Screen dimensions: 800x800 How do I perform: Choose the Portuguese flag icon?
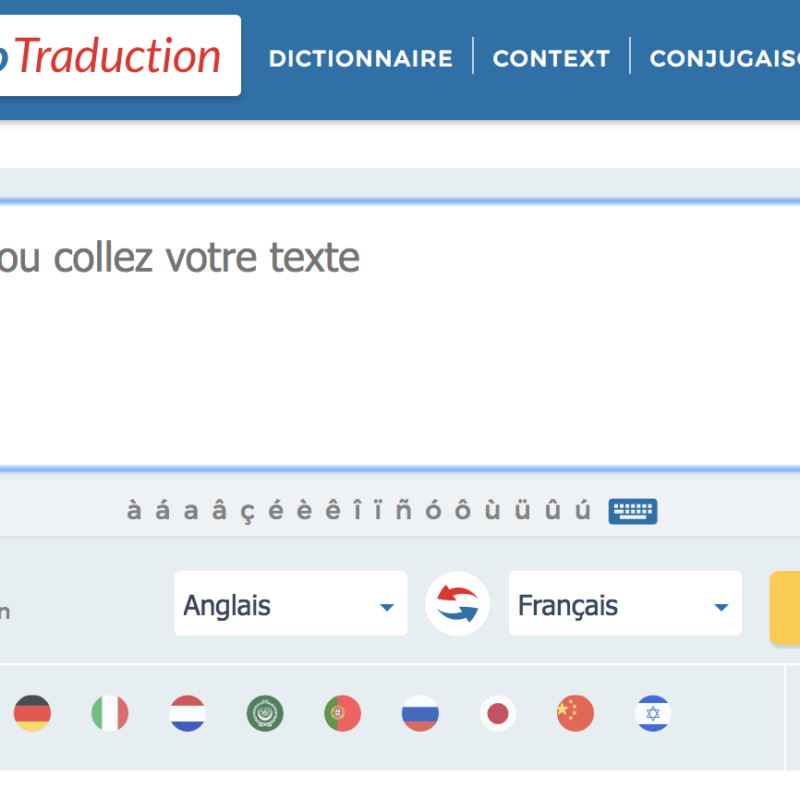(x=342, y=713)
